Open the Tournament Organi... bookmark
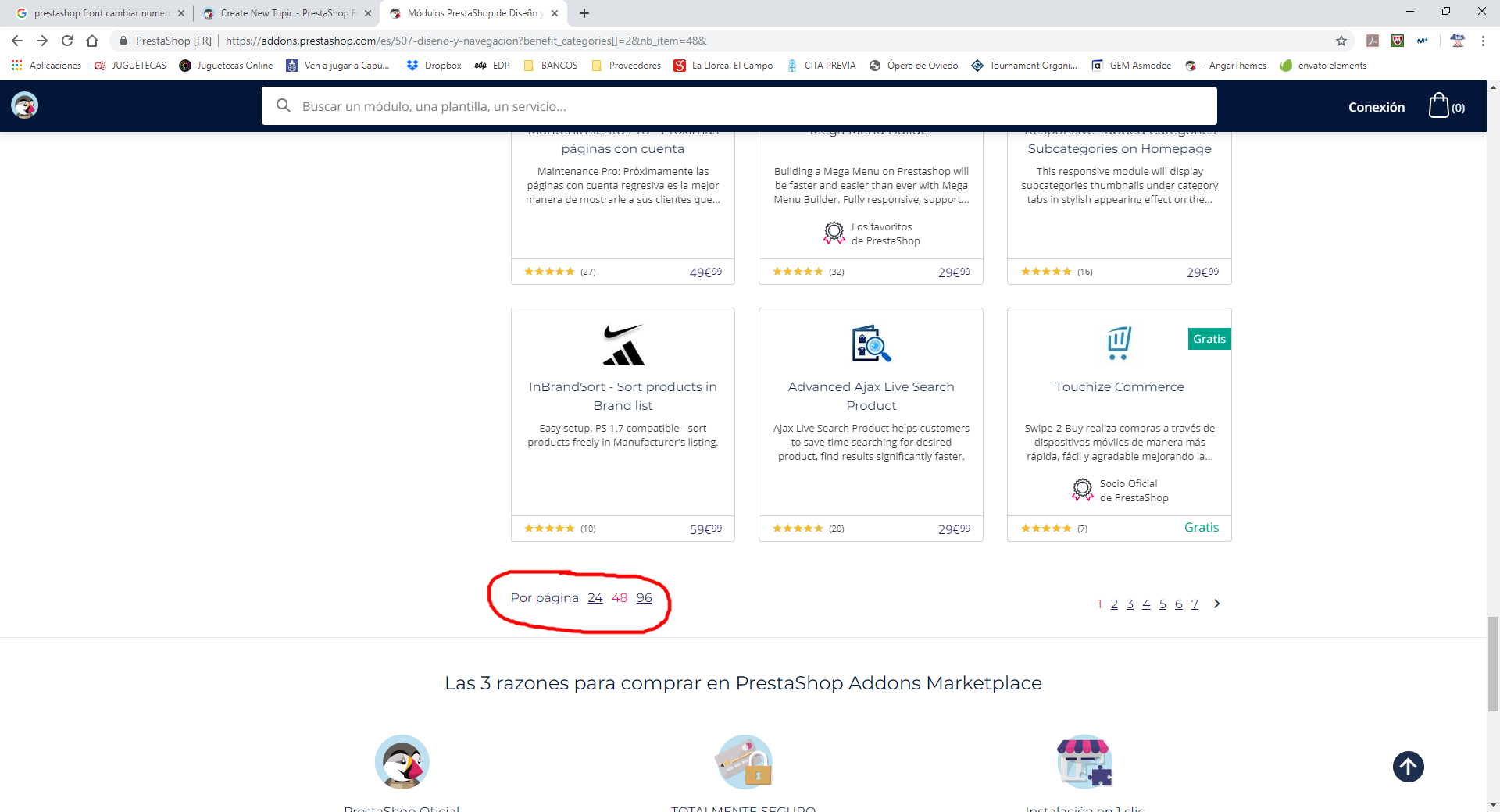The width and height of the screenshot is (1500, 812). [1024, 66]
